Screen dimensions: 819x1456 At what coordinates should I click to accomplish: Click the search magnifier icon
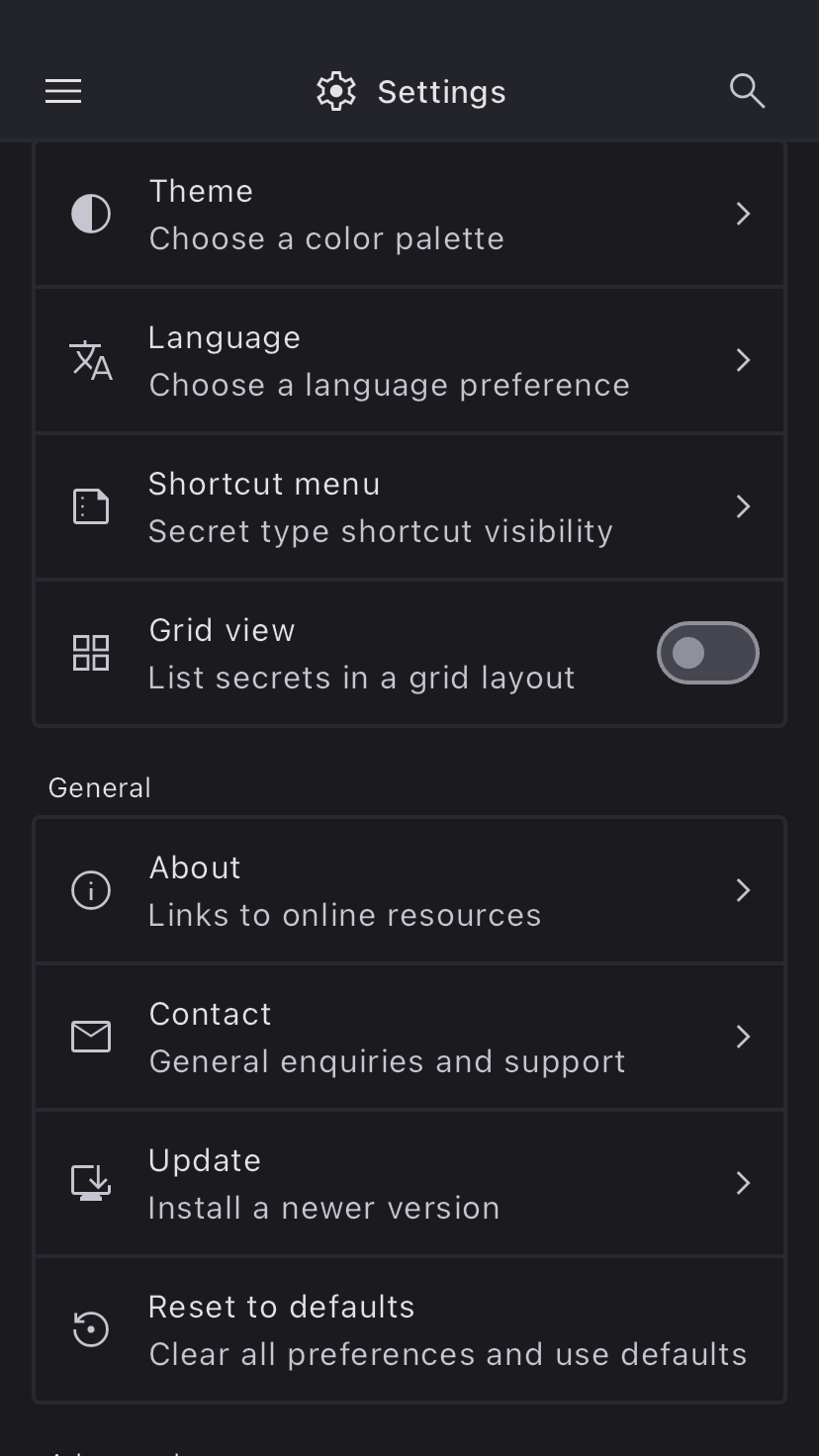click(x=747, y=91)
